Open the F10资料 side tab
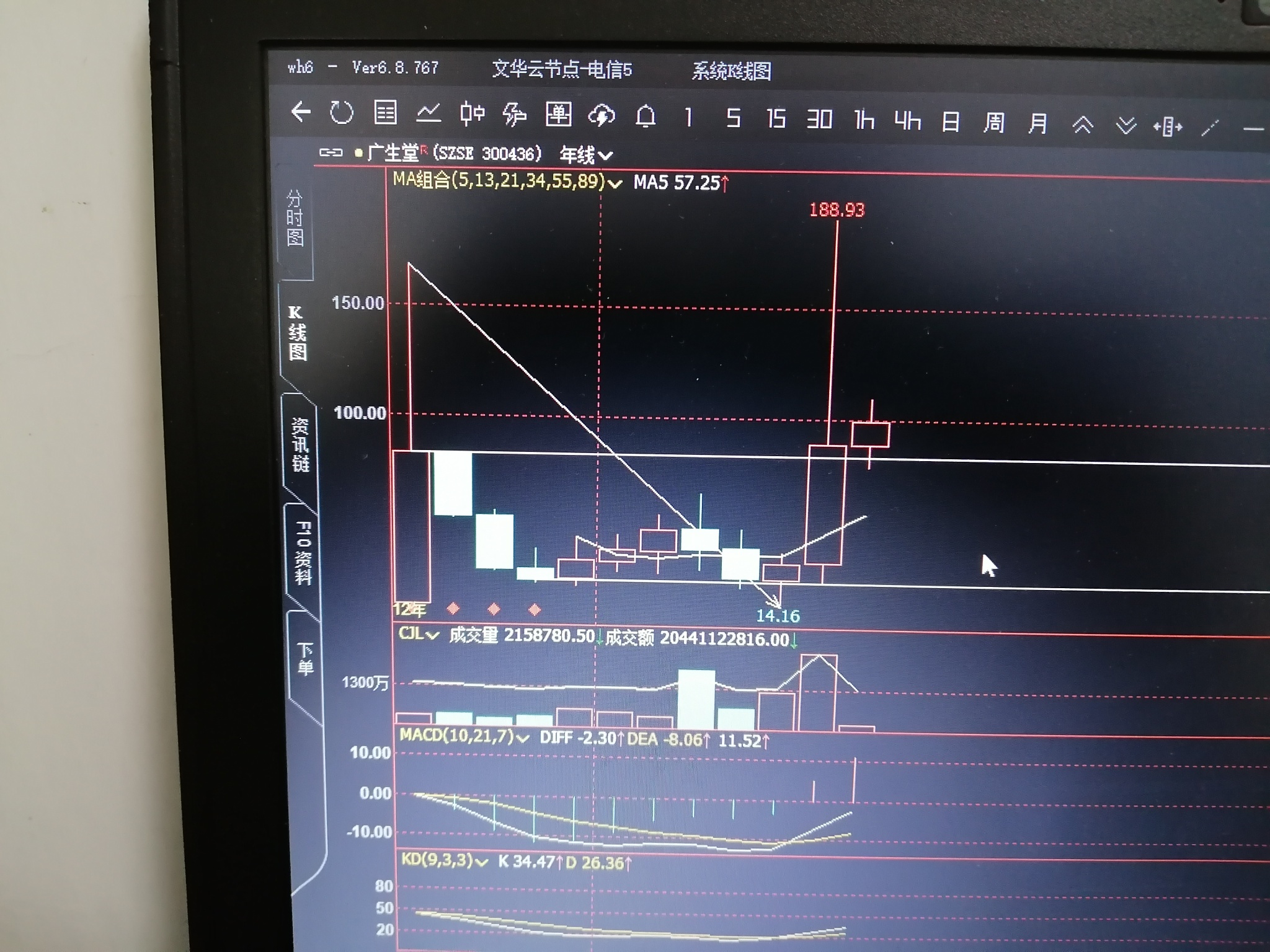Image resolution: width=1270 pixels, height=952 pixels. 303,553
